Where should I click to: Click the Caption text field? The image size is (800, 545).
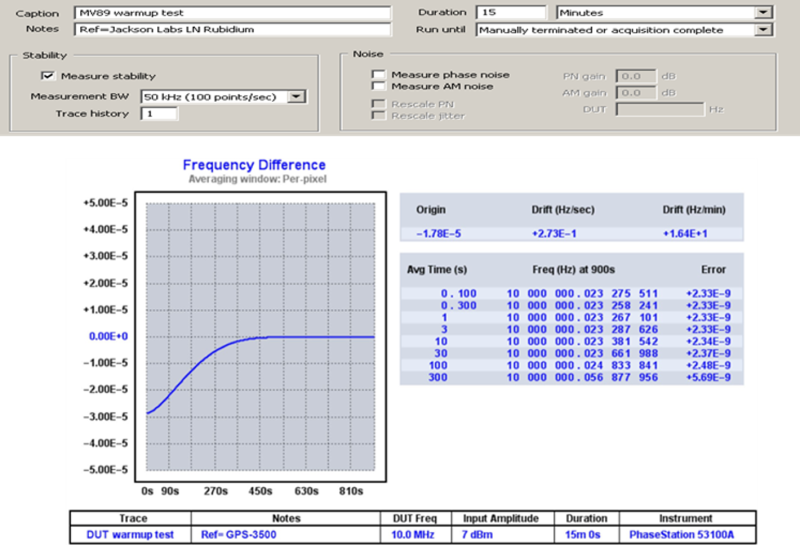pyautogui.click(x=232, y=13)
